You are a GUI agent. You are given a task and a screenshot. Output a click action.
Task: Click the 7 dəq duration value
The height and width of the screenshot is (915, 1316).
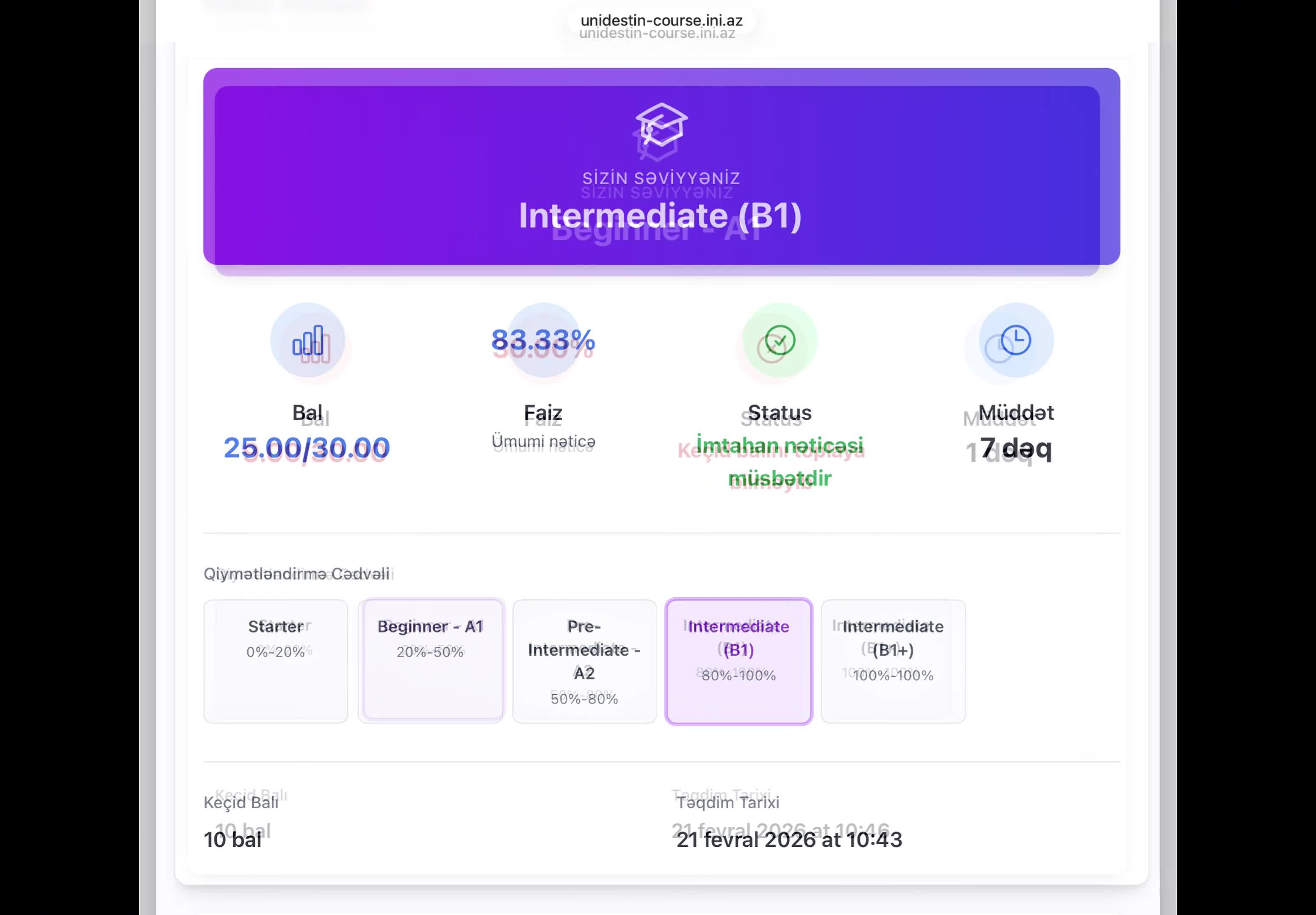pos(1016,448)
